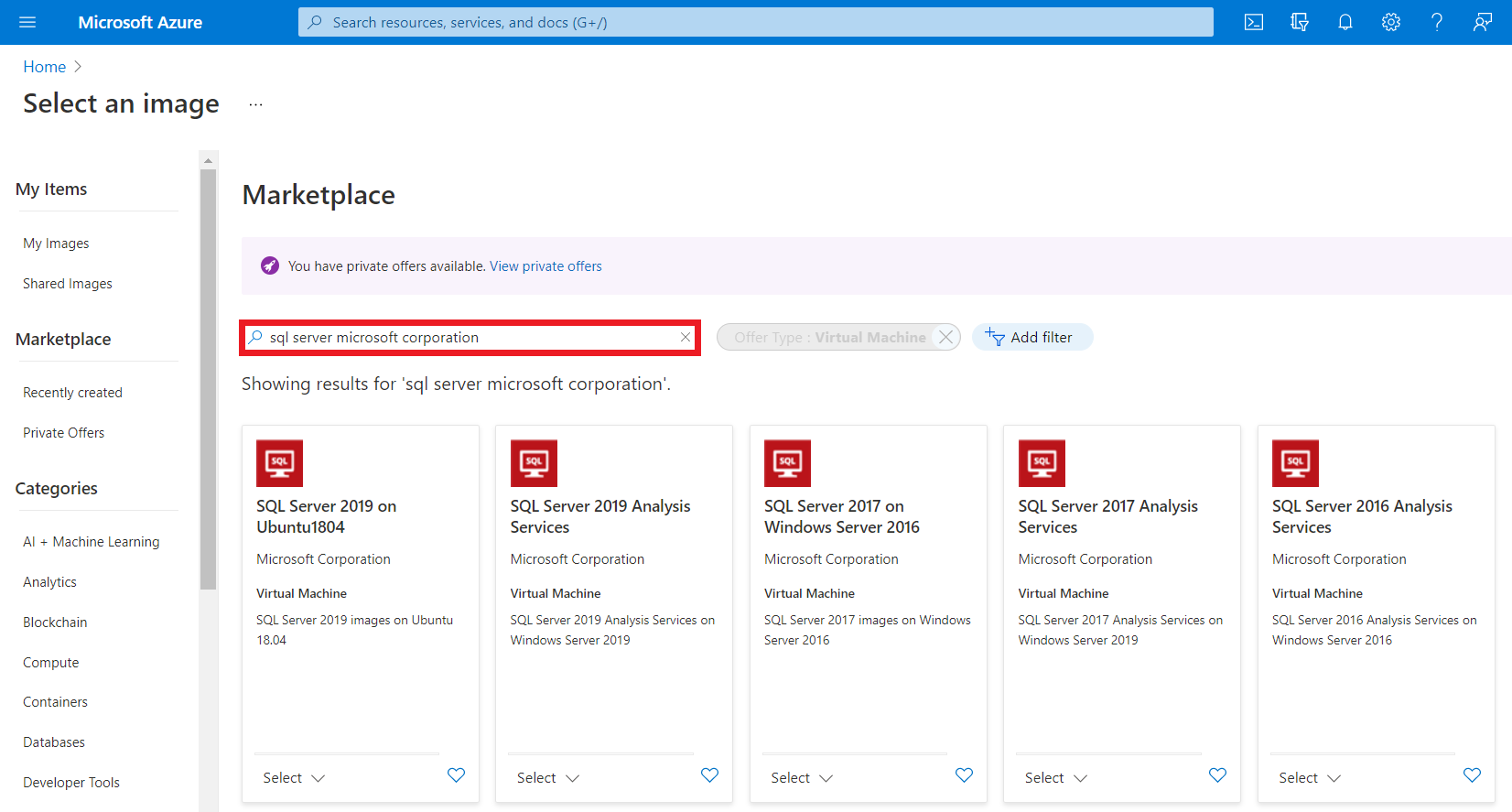Click the global search resources field

[x=755, y=22]
